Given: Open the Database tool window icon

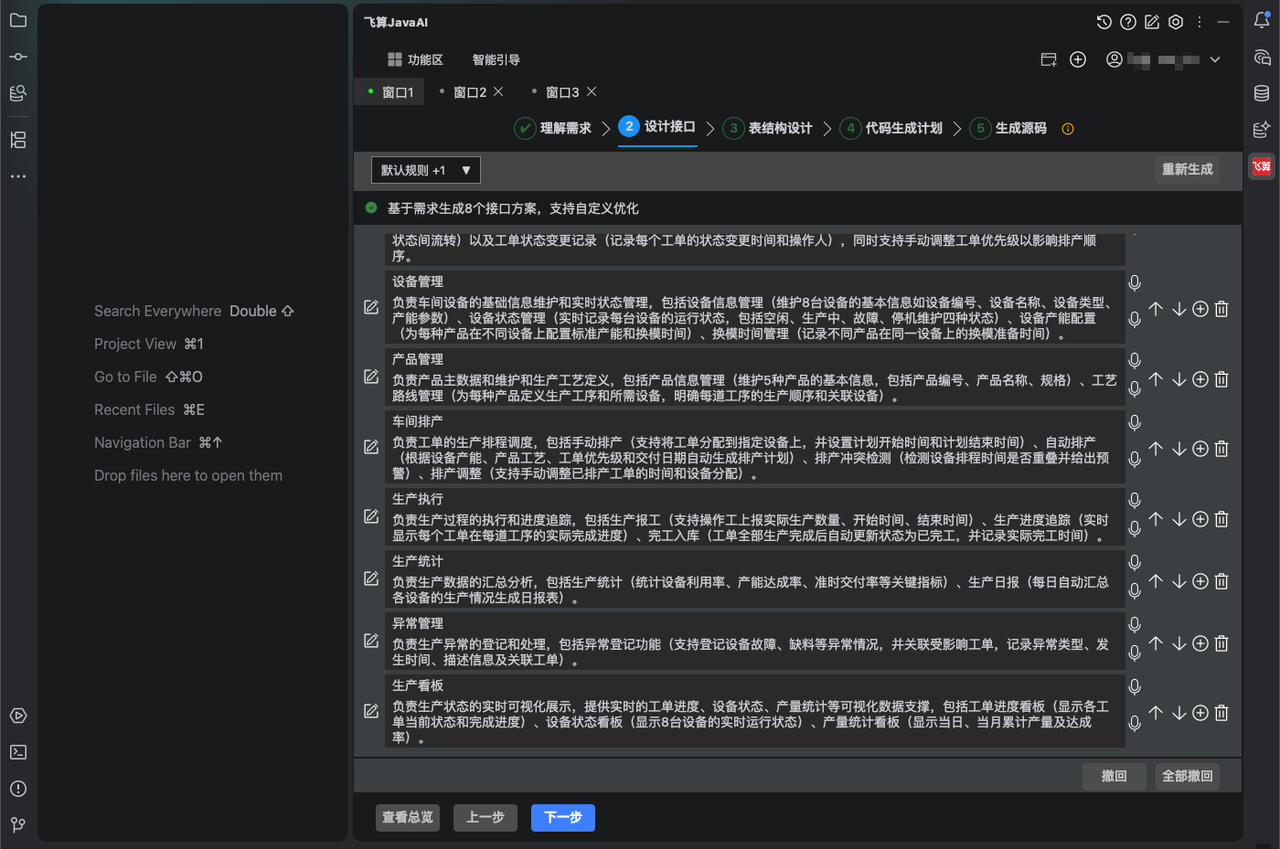Looking at the screenshot, I should (1262, 93).
